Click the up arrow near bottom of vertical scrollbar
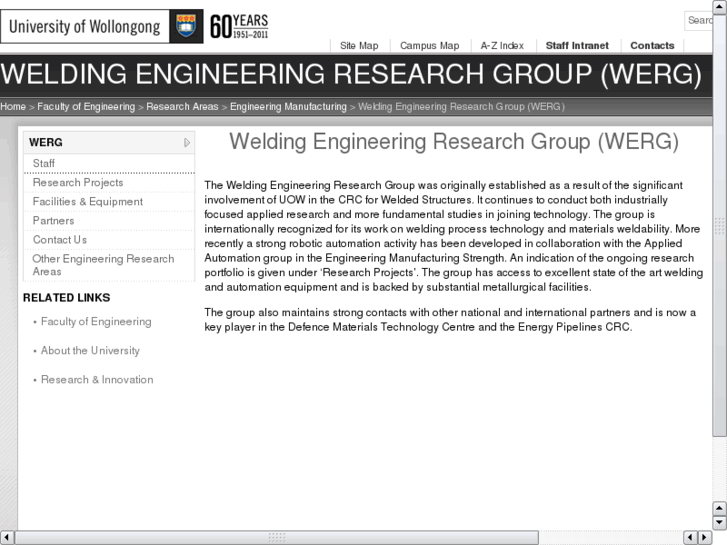The height and width of the screenshot is (545, 727). (x=719, y=508)
